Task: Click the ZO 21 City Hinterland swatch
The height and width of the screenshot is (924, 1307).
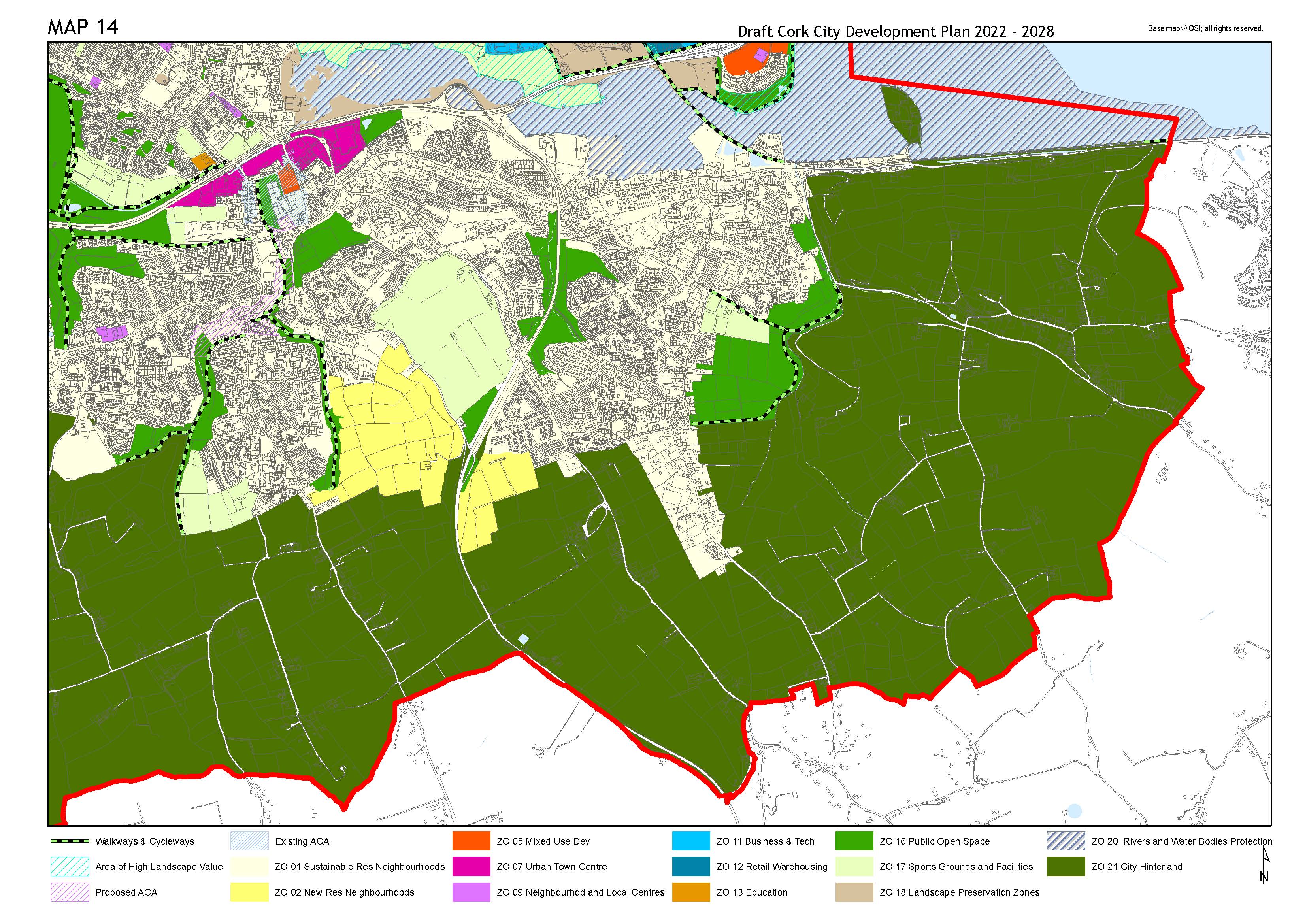Action: (x=1066, y=867)
